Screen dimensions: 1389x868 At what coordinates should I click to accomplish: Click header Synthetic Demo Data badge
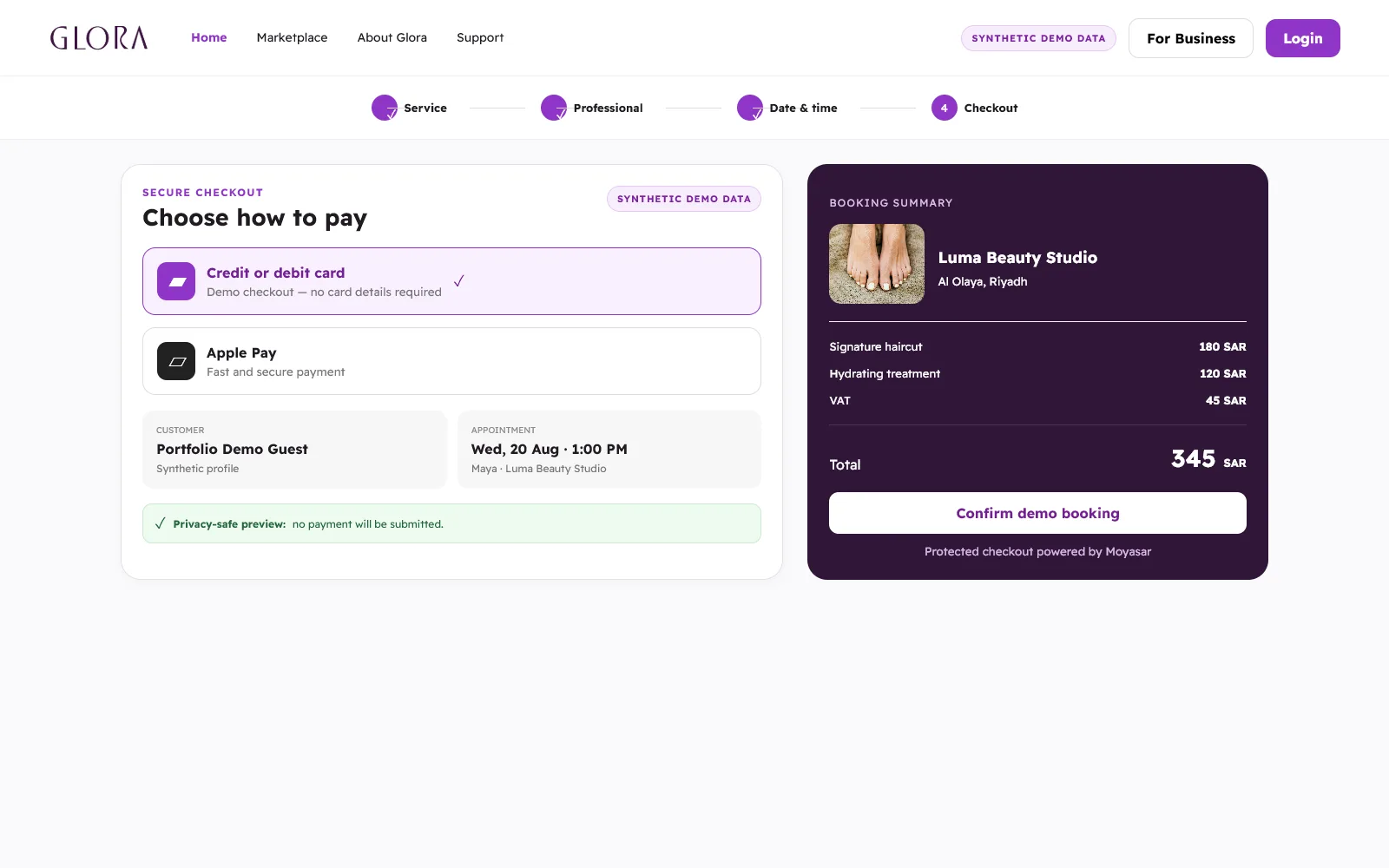click(x=1038, y=38)
